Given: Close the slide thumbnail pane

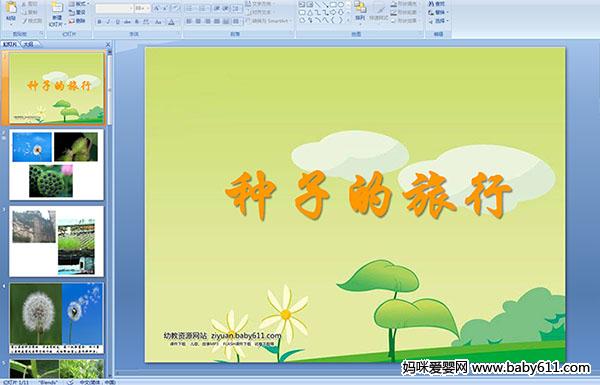Looking at the screenshot, I should (x=108, y=44).
